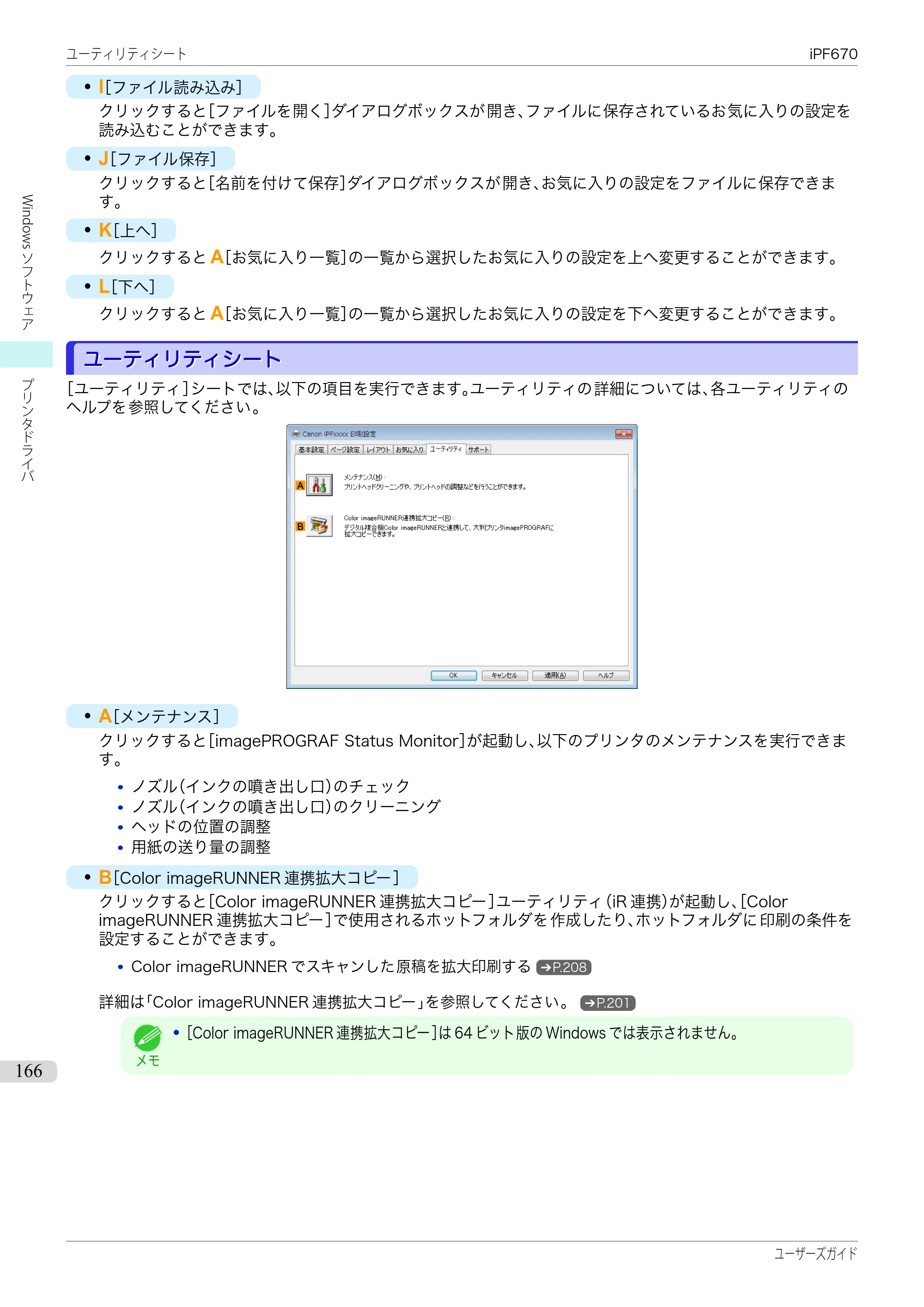This screenshot has width=924, height=1307.
Task: Click the K[上へ] heading
Action: (x=128, y=230)
